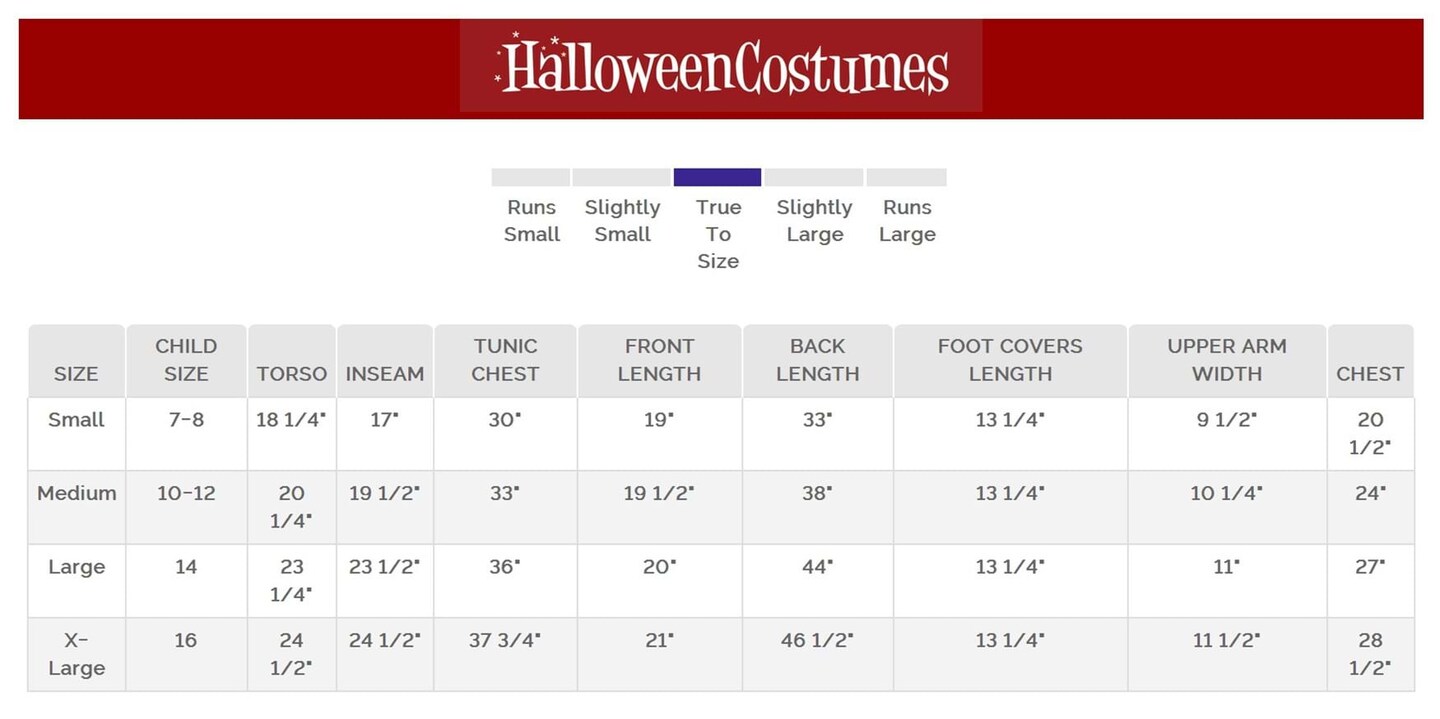The image size is (1440, 719).
Task: Click the FOOT COVERS LENGTH header
Action: (1010, 360)
